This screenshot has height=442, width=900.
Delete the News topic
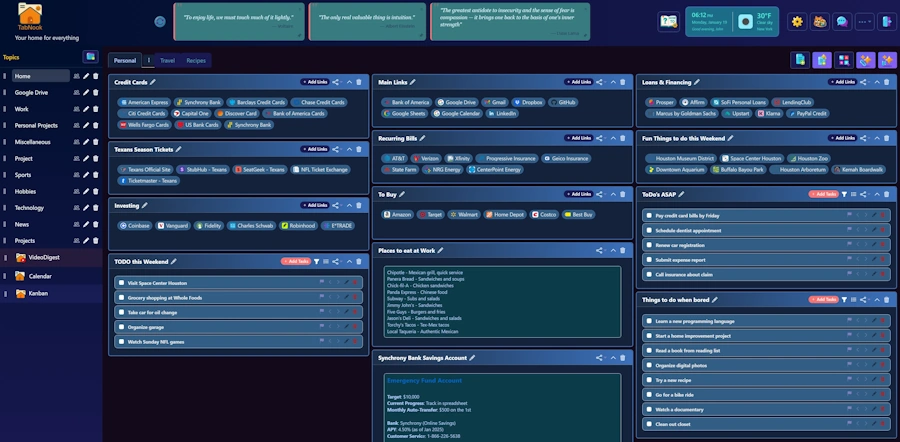point(95,224)
